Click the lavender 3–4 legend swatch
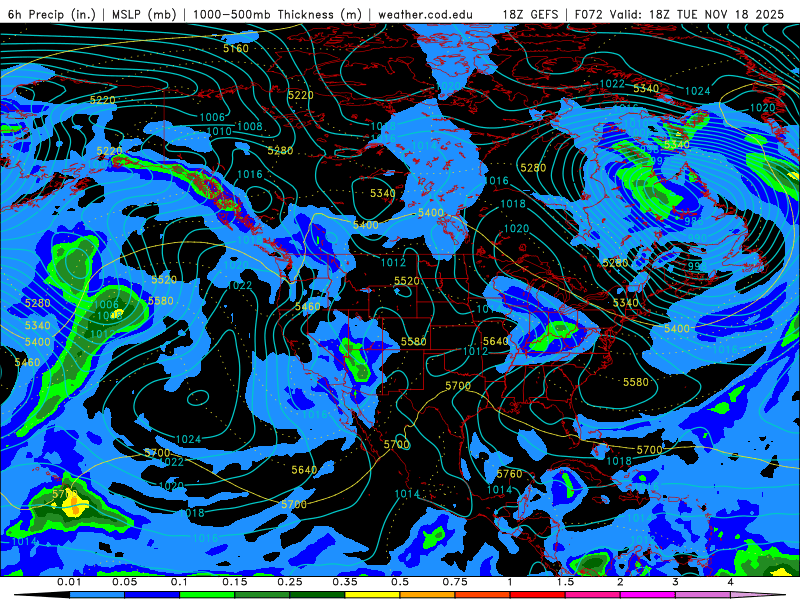Viewport: 800px width, 600px height. click(703, 595)
